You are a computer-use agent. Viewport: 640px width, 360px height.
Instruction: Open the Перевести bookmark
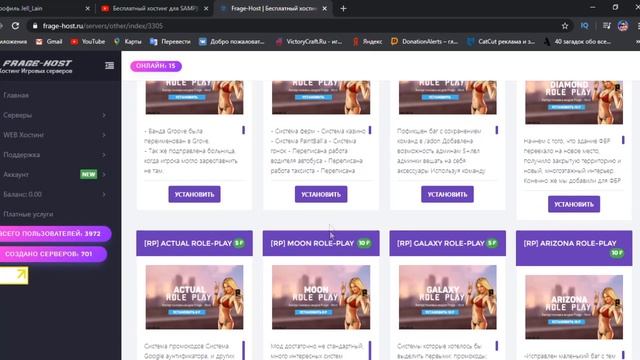(x=170, y=42)
